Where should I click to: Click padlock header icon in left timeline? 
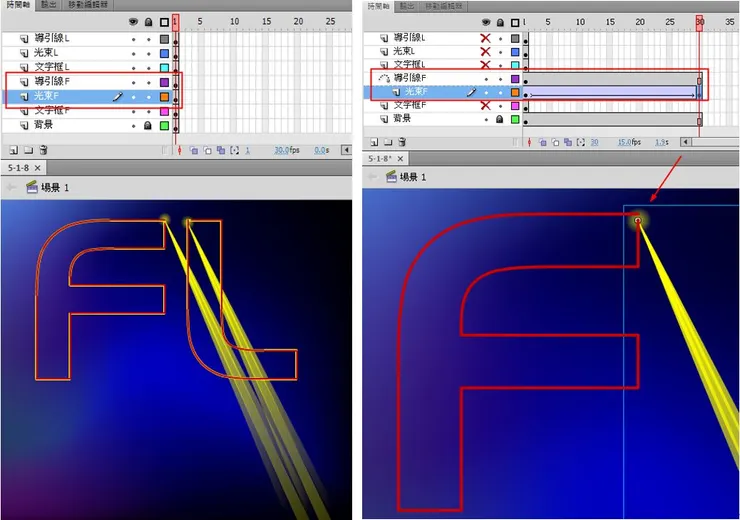(148, 22)
